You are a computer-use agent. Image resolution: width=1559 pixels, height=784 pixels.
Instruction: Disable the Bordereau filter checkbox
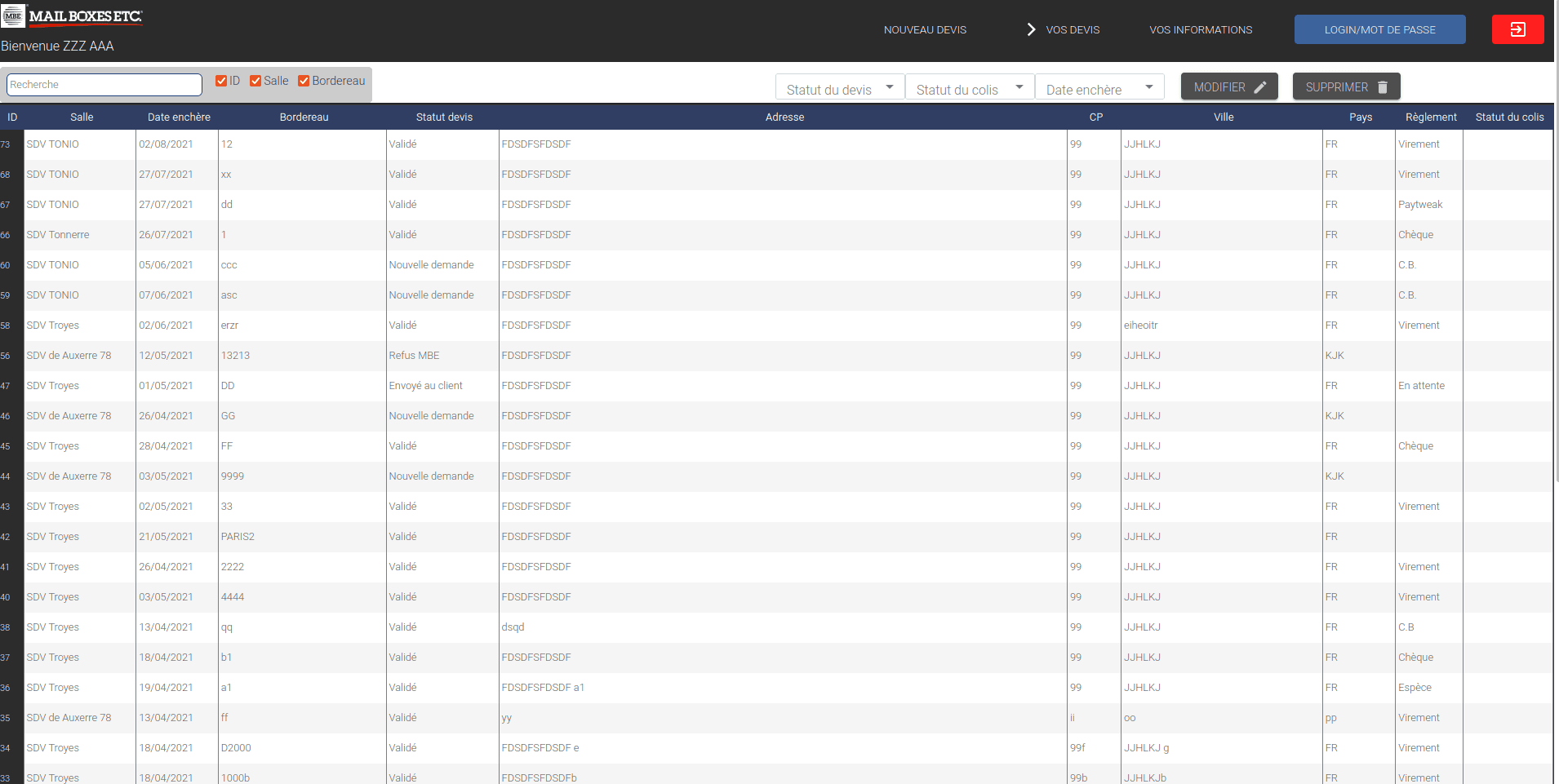(x=304, y=81)
